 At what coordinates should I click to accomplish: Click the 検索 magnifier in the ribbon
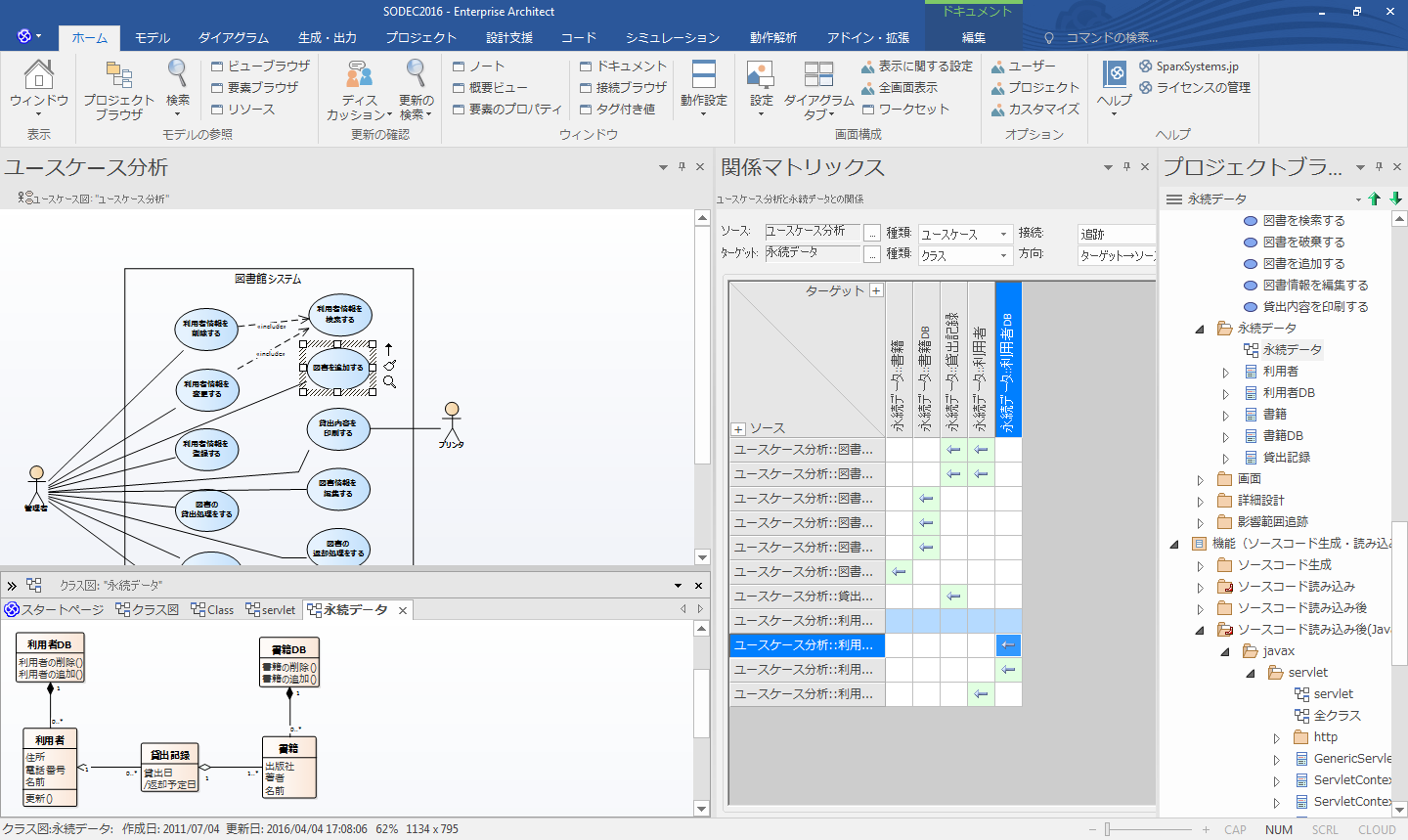pos(178,90)
